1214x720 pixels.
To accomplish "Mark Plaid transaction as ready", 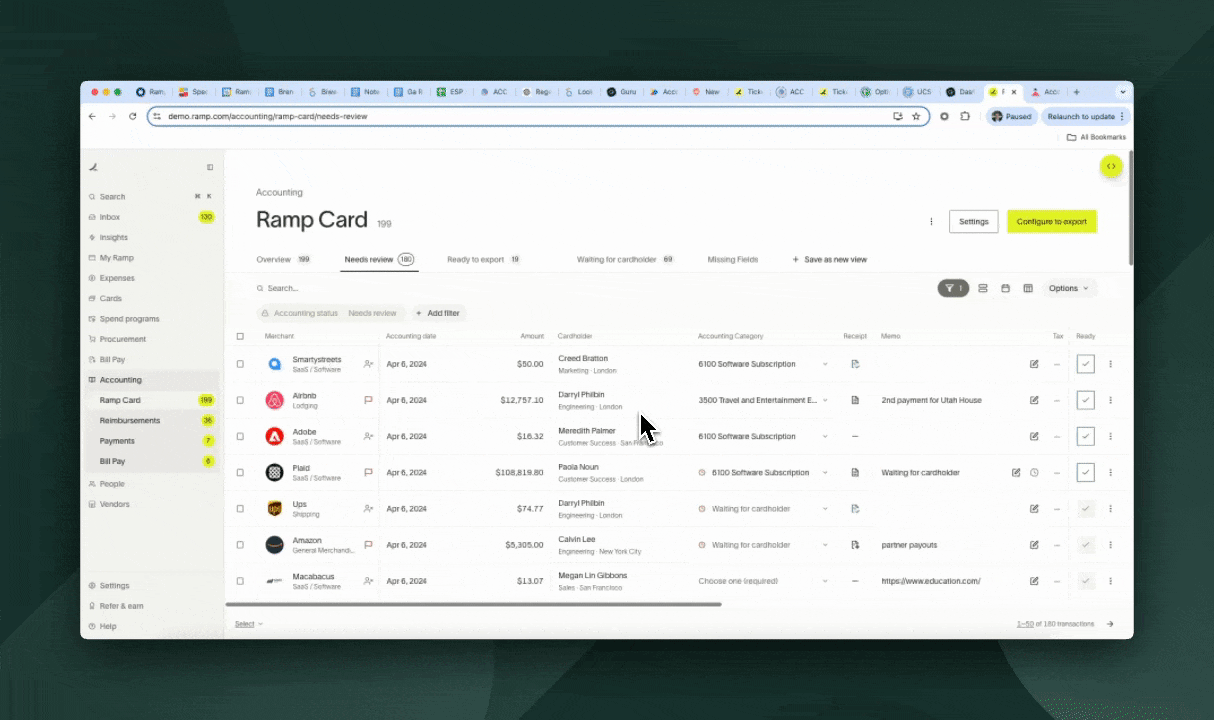I will coord(1086,472).
